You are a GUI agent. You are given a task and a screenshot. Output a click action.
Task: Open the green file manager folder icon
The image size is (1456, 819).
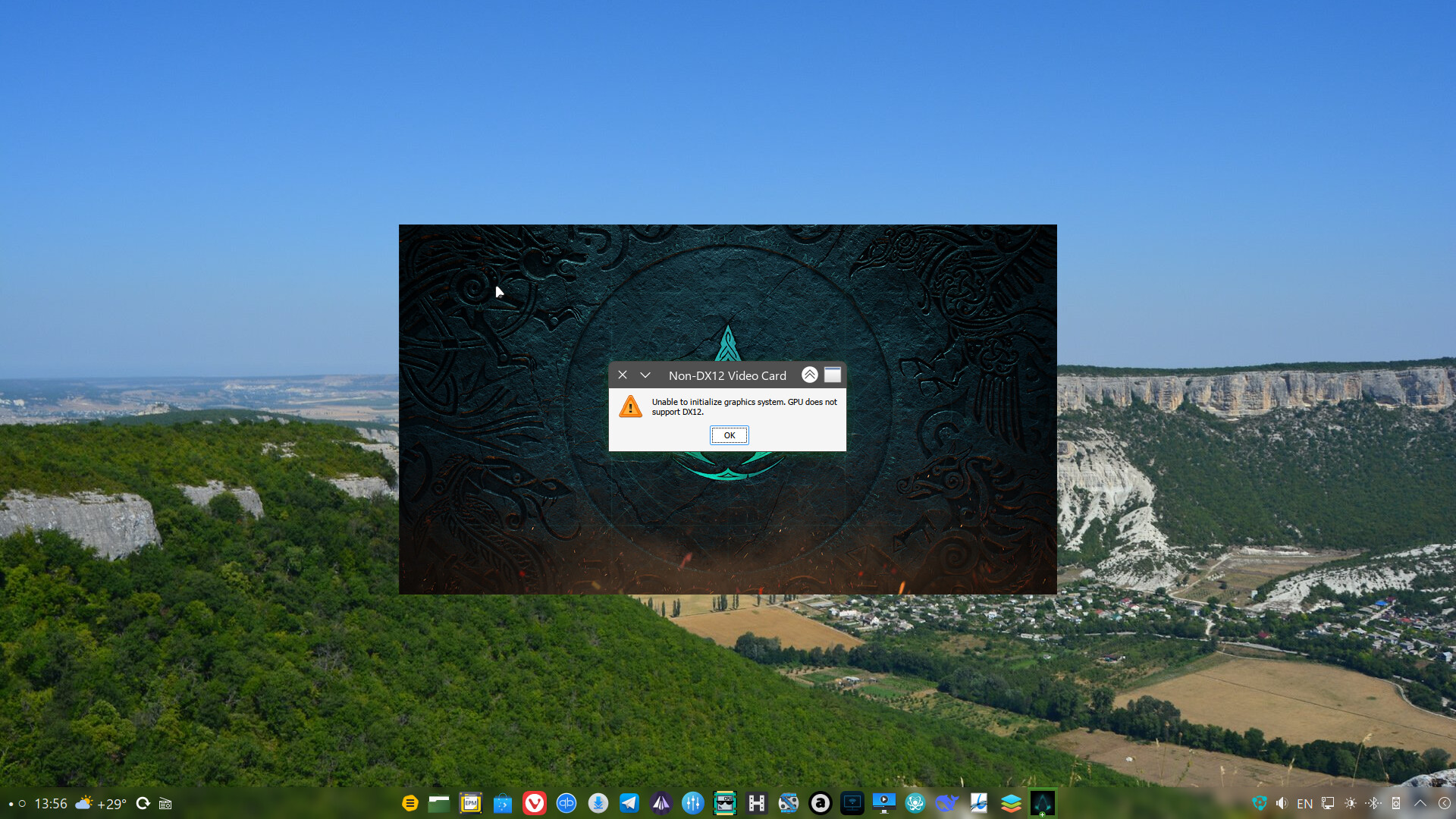[x=439, y=803]
